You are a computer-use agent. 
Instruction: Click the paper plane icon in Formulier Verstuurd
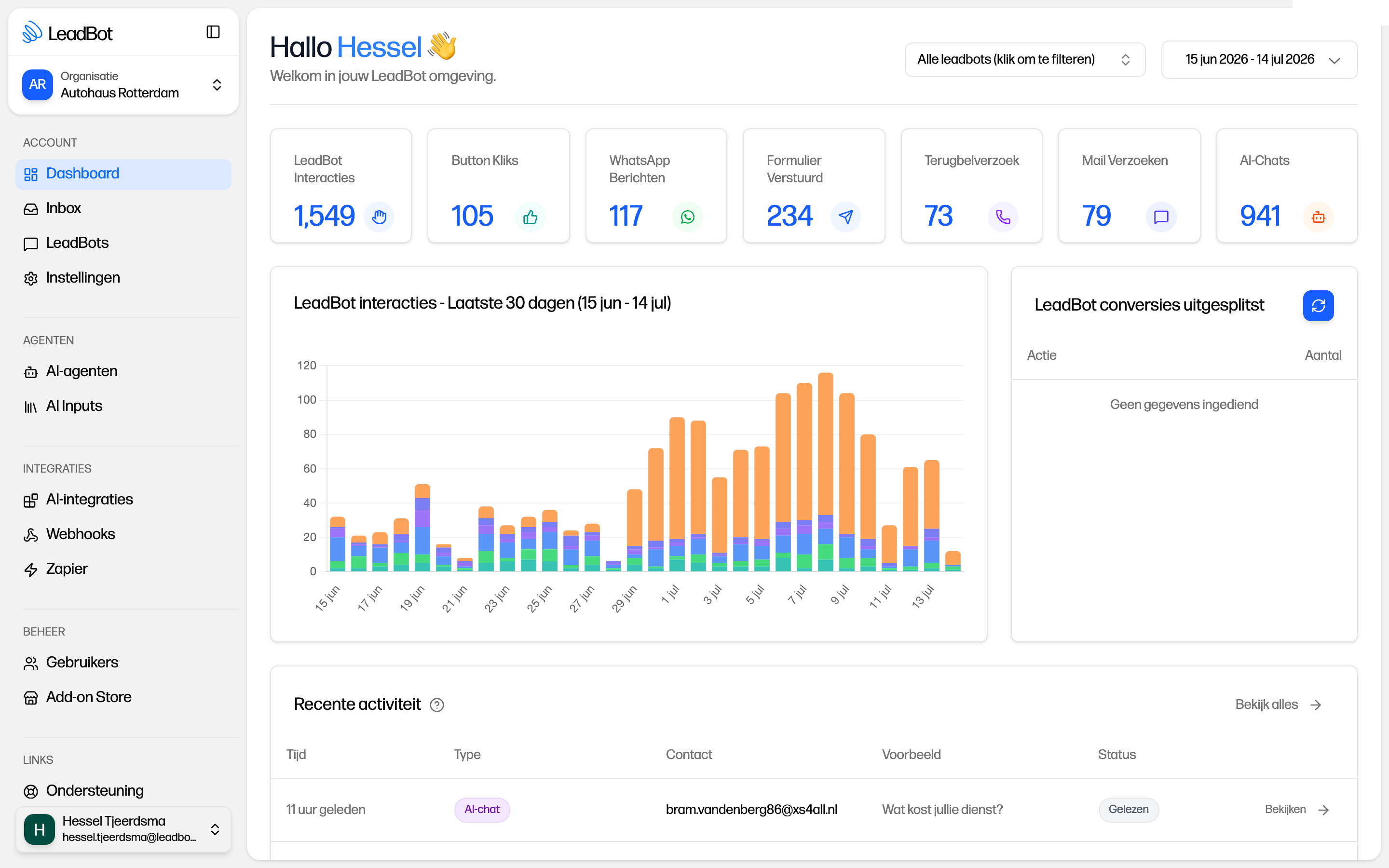tap(845, 217)
